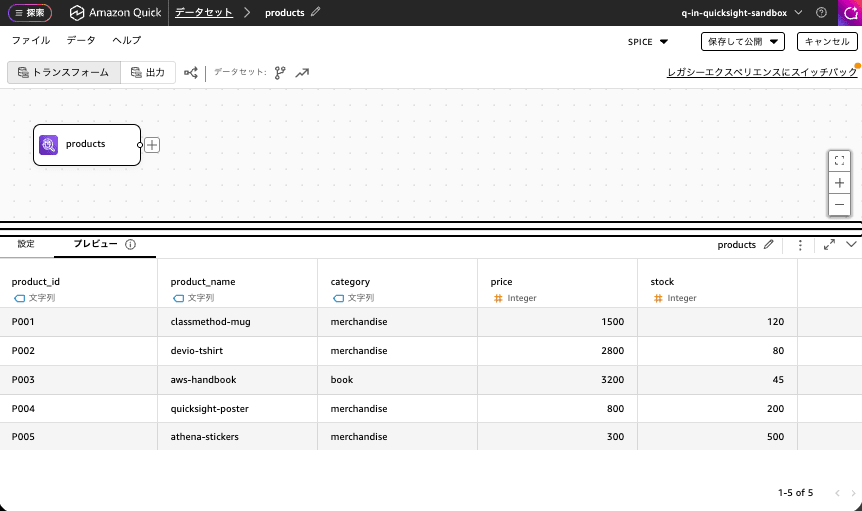This screenshot has width=862, height=511.
Task: Select cell P001
Action: click(x=79, y=322)
